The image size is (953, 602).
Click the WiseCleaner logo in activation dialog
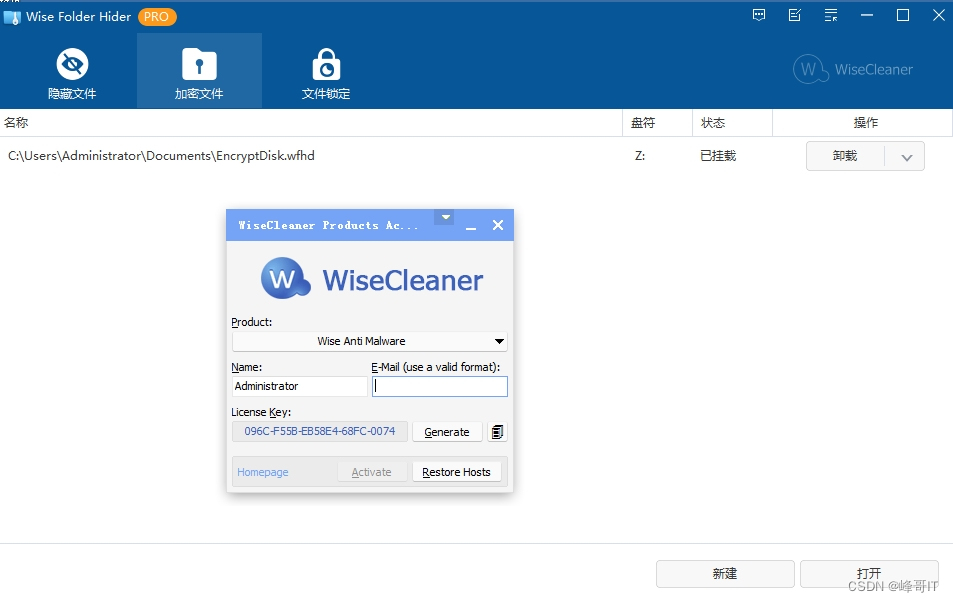click(x=371, y=279)
